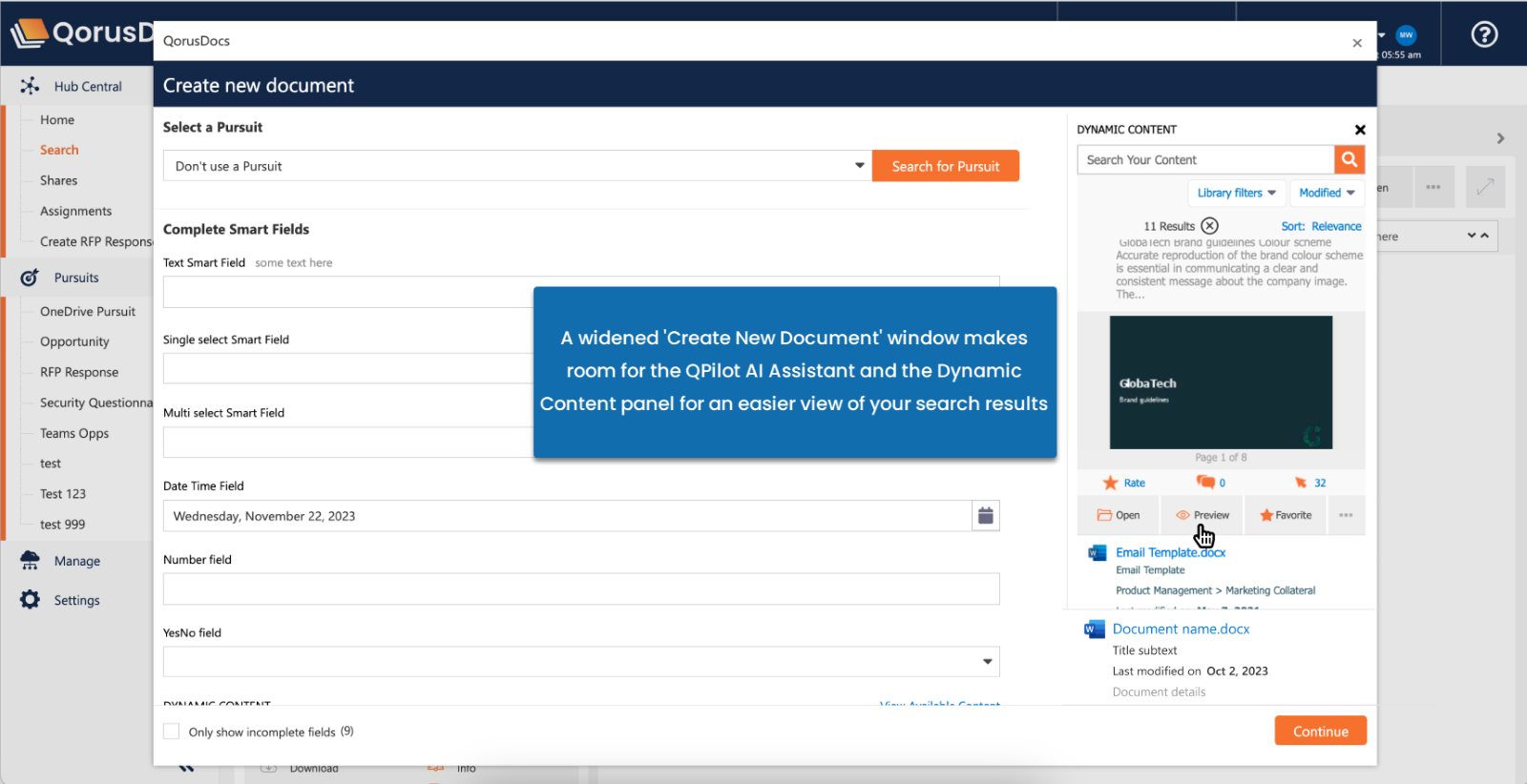
Task: Close the QorusDocs dialog window
Action: tap(1357, 43)
